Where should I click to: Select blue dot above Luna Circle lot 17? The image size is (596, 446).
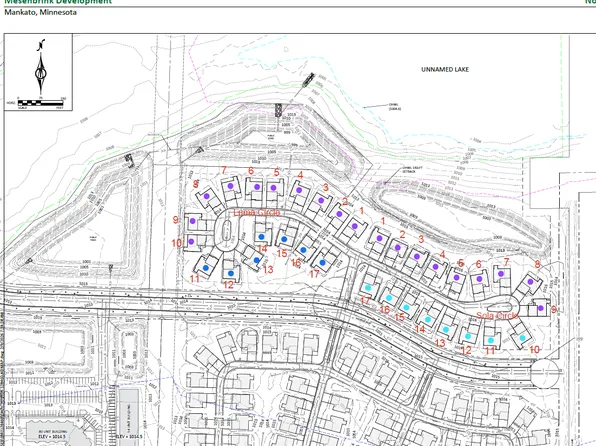323,262
